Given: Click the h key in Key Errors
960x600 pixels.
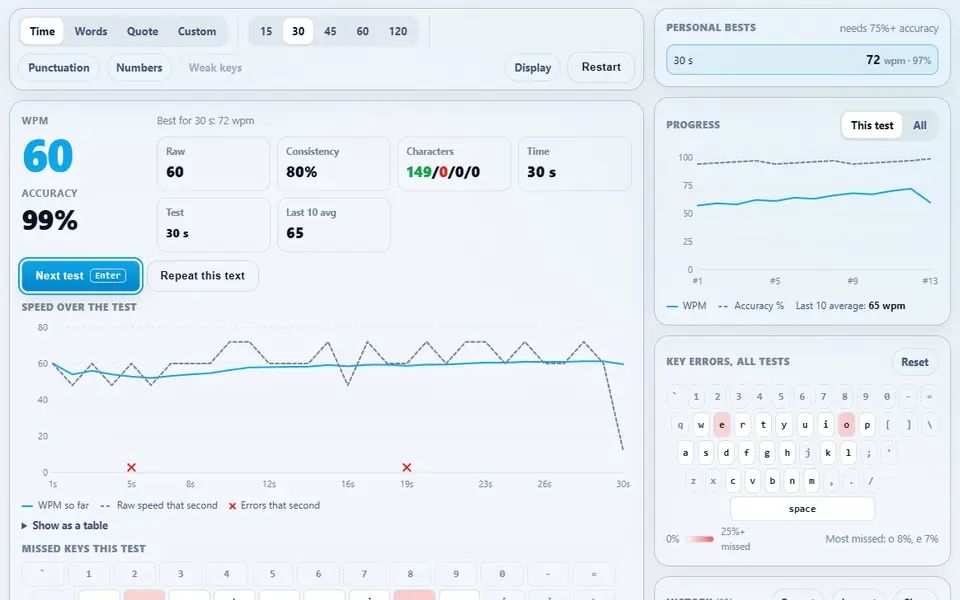Looking at the screenshot, I should [787, 452].
